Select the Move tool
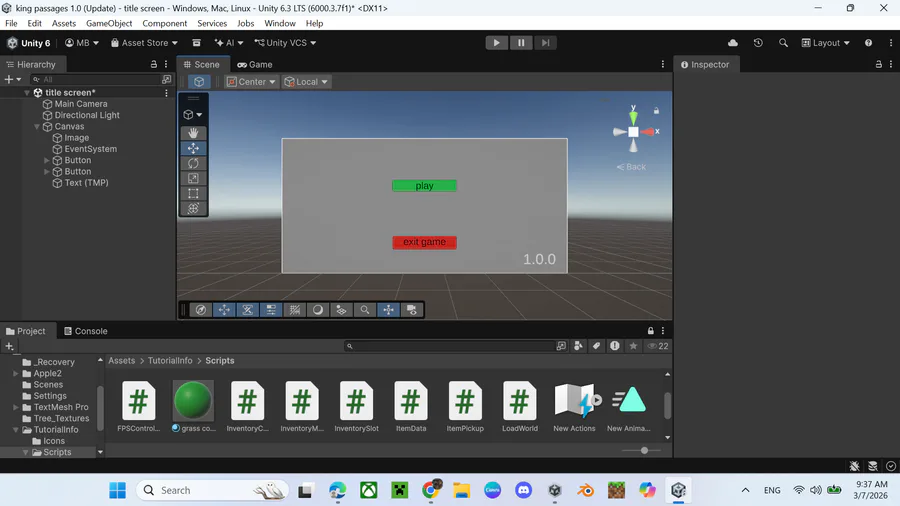Viewport: 900px width, 506px height. (193, 148)
